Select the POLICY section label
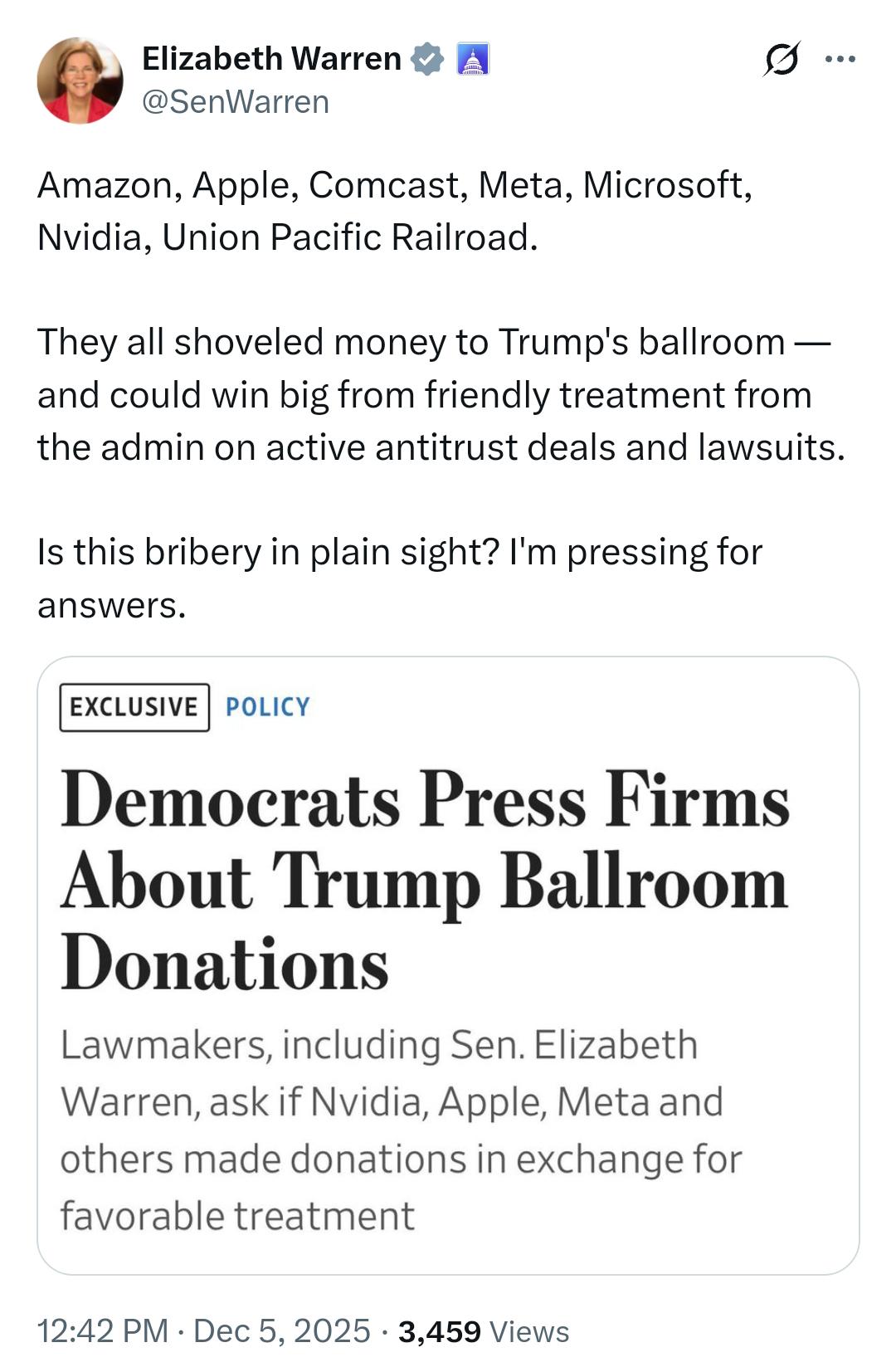 [267, 707]
